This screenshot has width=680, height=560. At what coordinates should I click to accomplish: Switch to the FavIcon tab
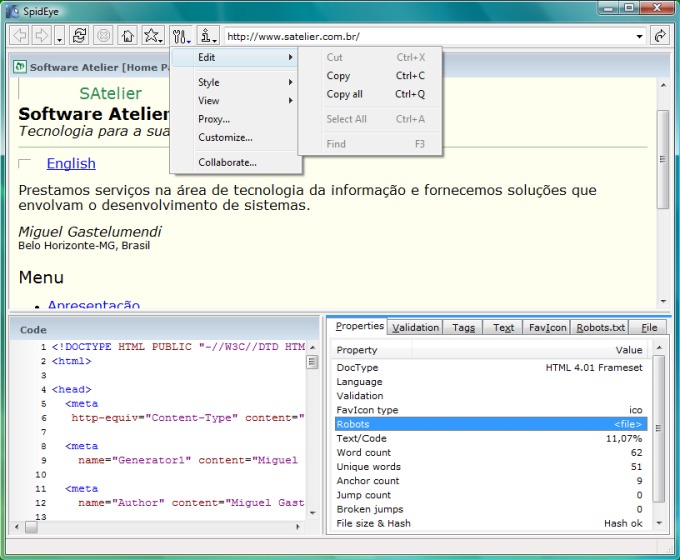point(547,327)
